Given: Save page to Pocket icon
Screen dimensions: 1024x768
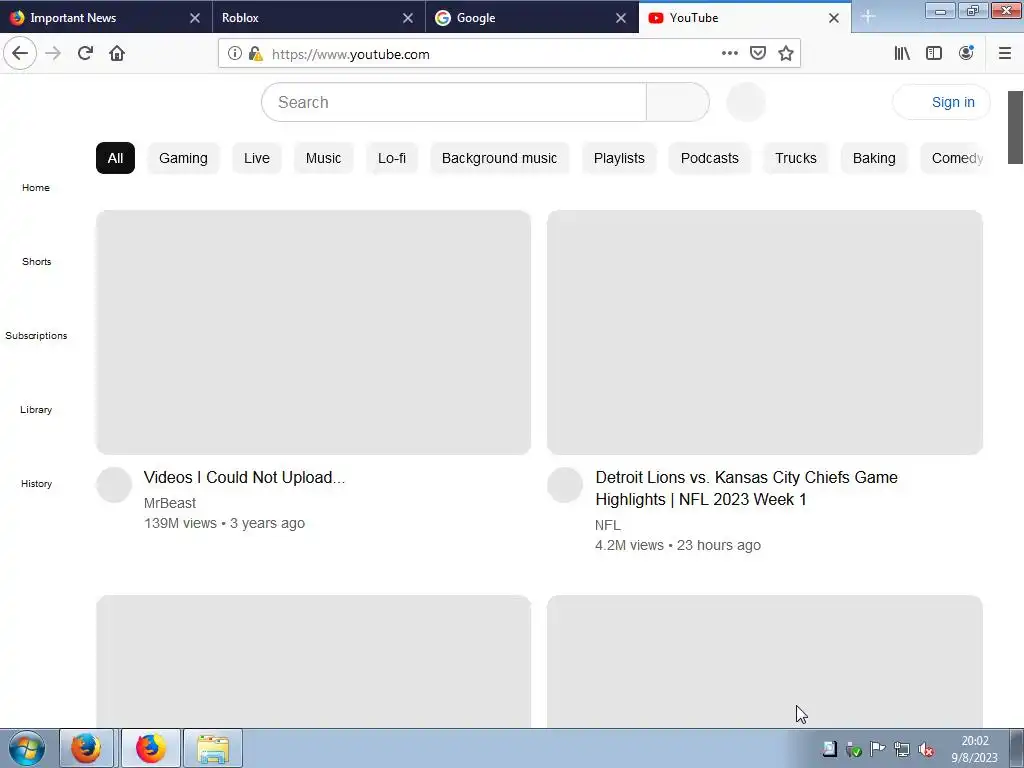Looking at the screenshot, I should point(758,54).
